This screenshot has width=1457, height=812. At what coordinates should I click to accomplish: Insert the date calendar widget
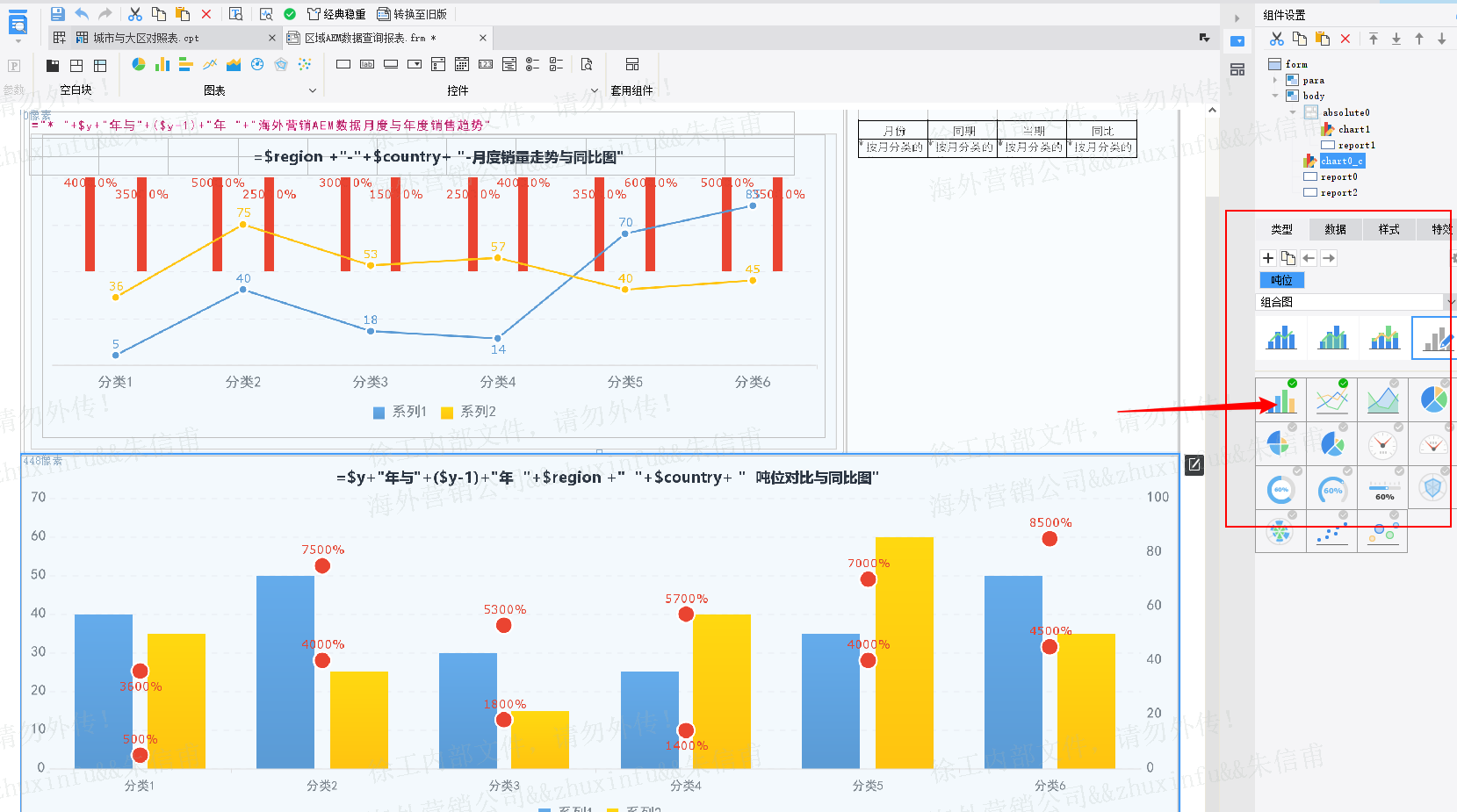pos(462,64)
